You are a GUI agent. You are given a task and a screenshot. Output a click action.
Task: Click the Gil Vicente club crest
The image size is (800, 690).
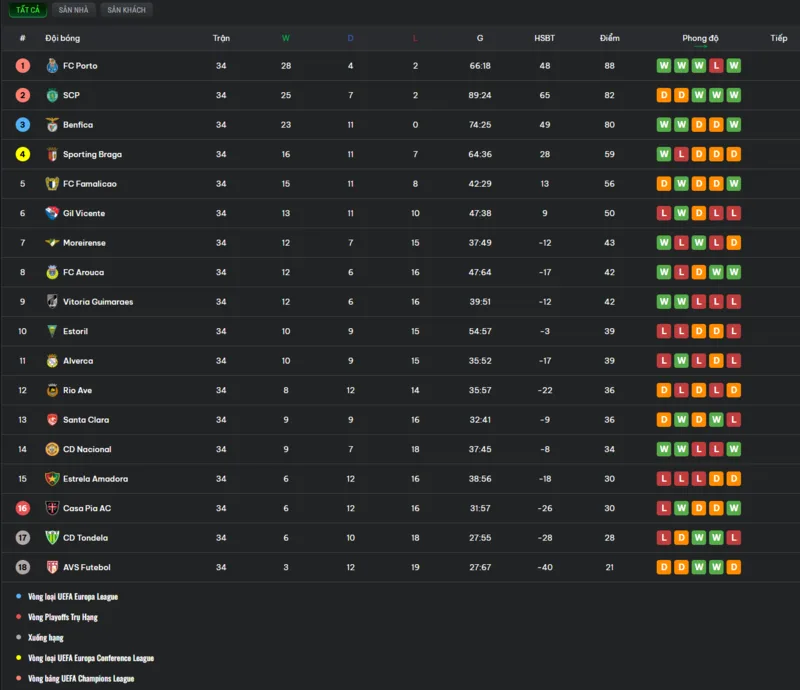tap(52, 213)
